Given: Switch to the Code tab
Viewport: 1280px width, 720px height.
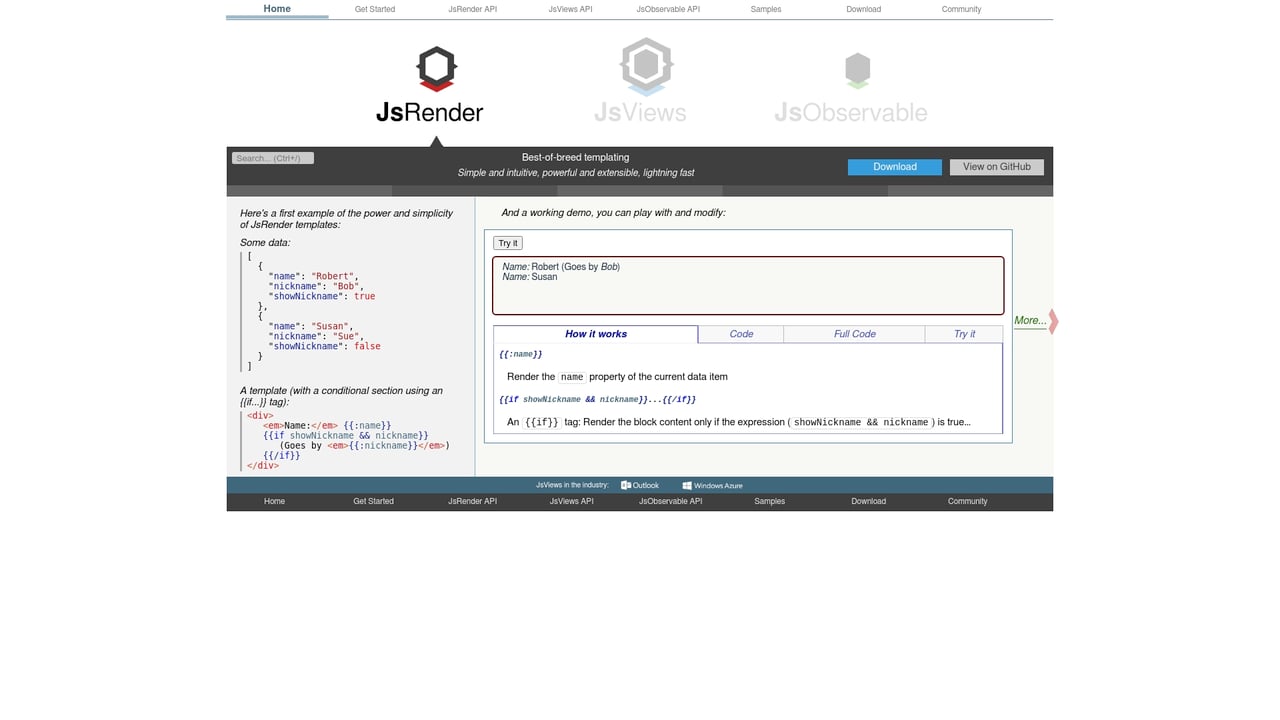Looking at the screenshot, I should [740, 334].
